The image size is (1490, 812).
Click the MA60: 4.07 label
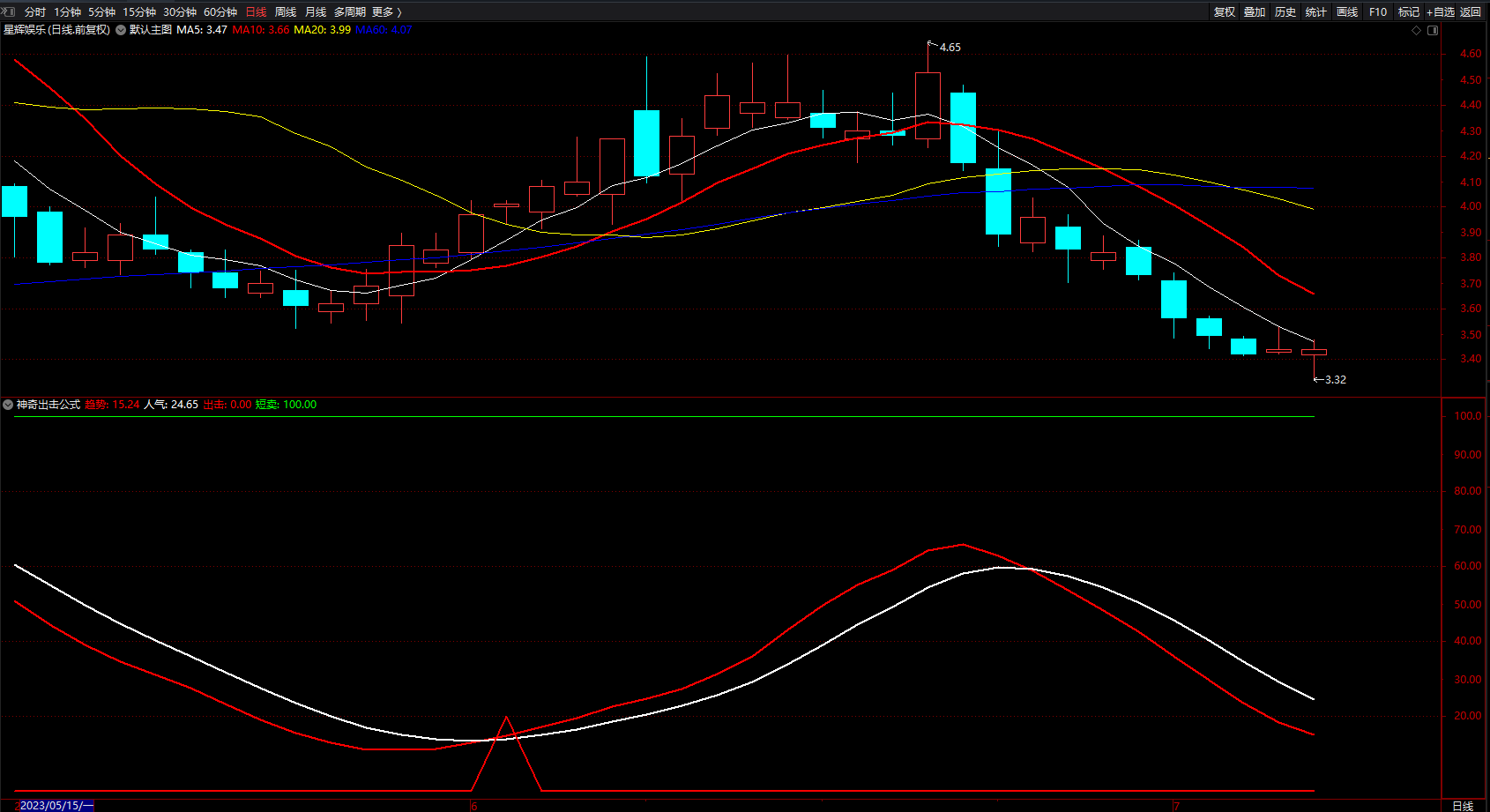[384, 30]
